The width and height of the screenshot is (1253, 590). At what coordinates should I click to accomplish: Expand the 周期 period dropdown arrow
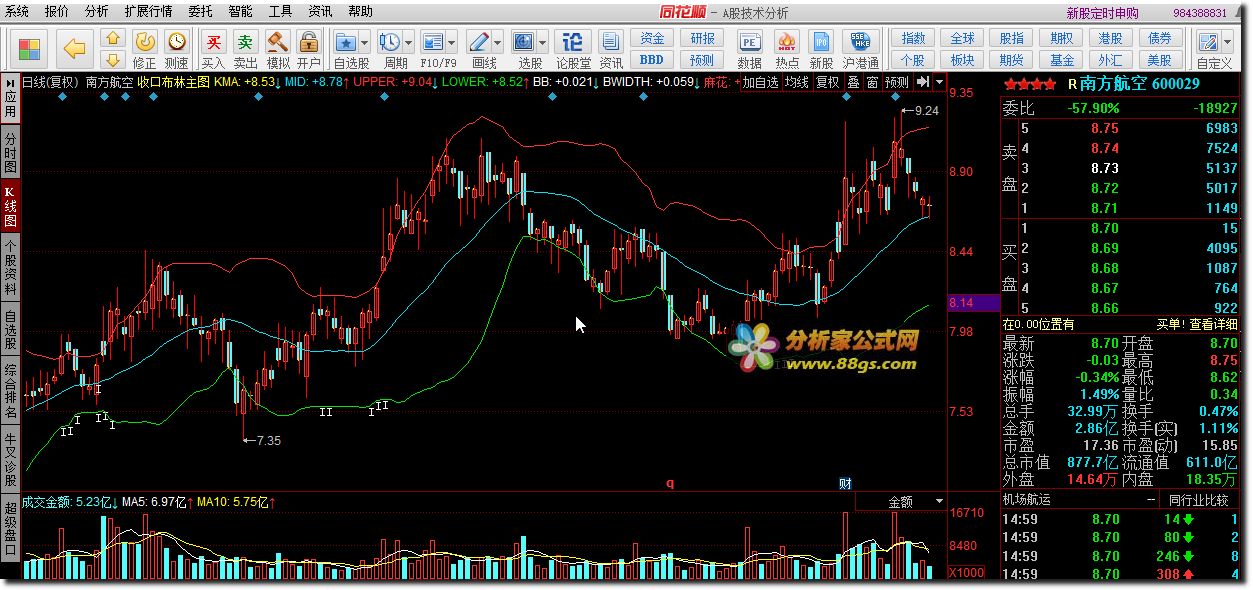click(x=407, y=43)
